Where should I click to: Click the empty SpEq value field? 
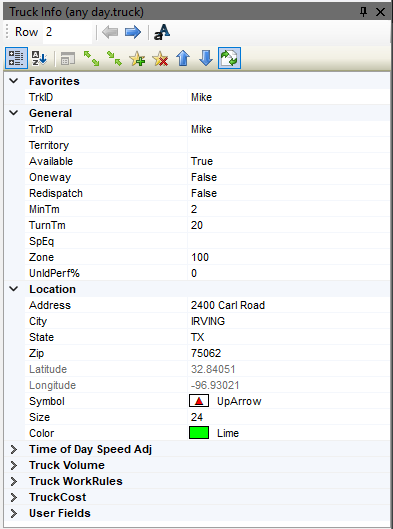[x=288, y=242]
